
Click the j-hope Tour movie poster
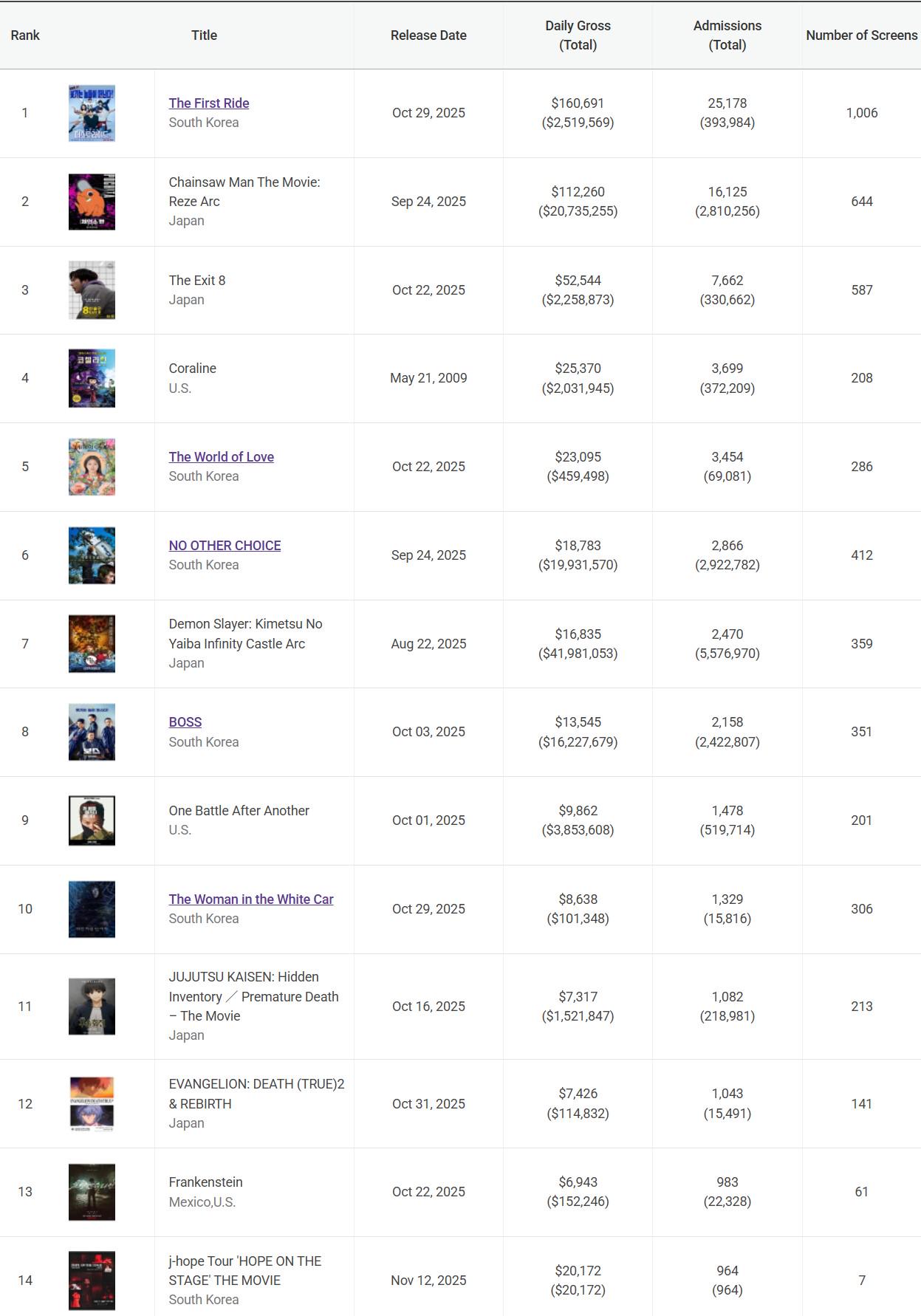[x=92, y=1281]
